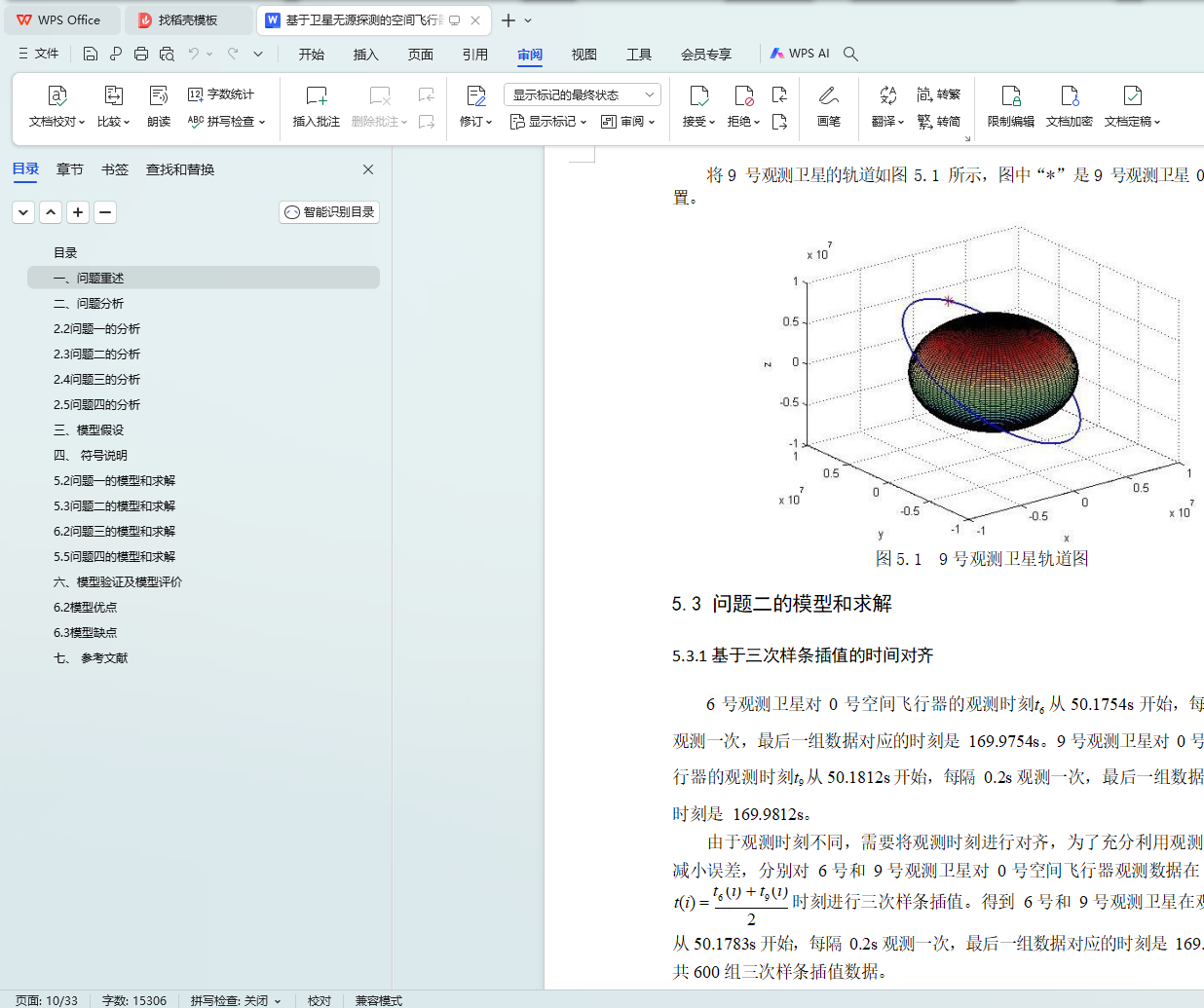Open the 翻译 translate tool
The width and height of the screenshot is (1204, 1008).
887,106
